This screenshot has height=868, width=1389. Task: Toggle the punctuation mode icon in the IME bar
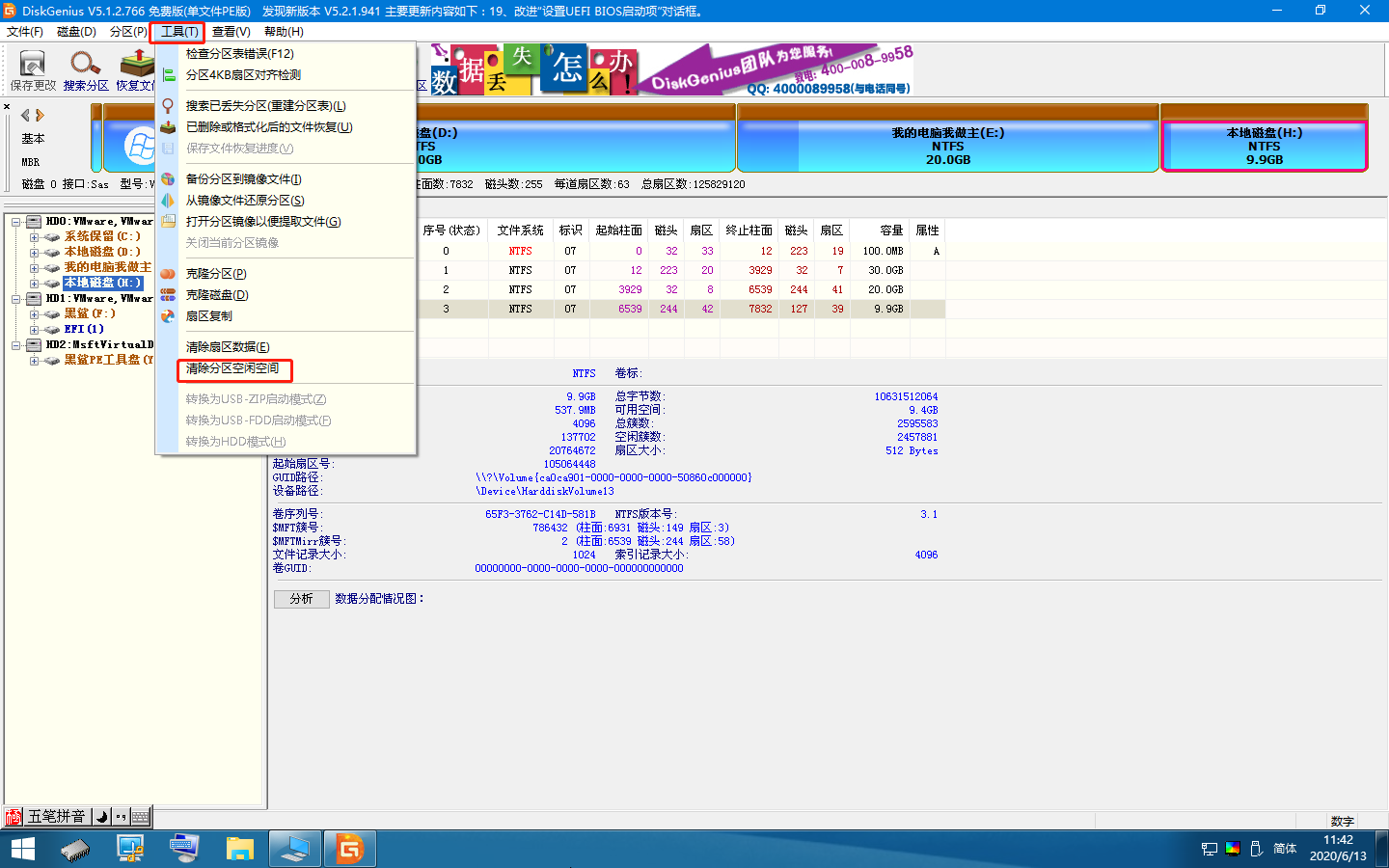coord(121,817)
